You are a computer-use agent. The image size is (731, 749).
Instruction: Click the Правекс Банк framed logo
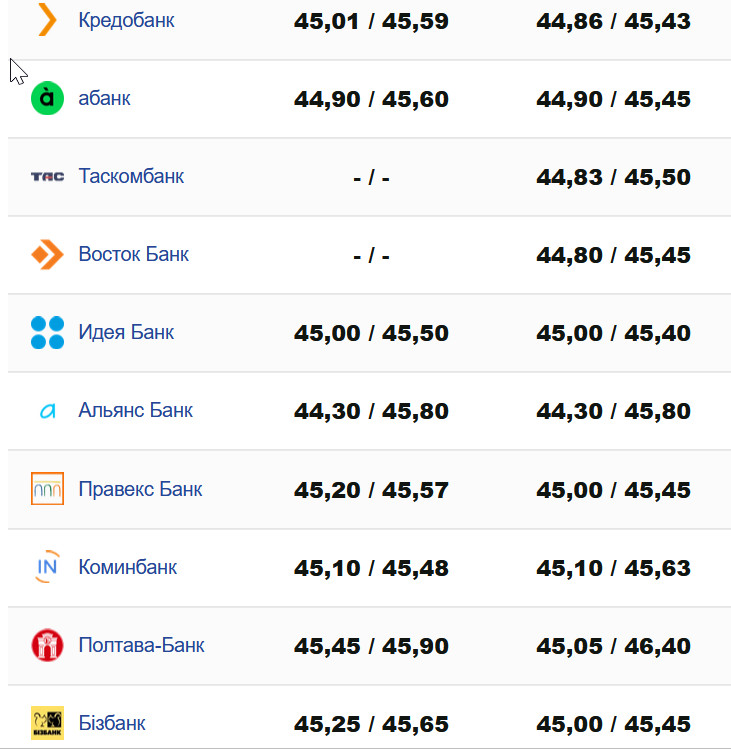pyautogui.click(x=47, y=489)
